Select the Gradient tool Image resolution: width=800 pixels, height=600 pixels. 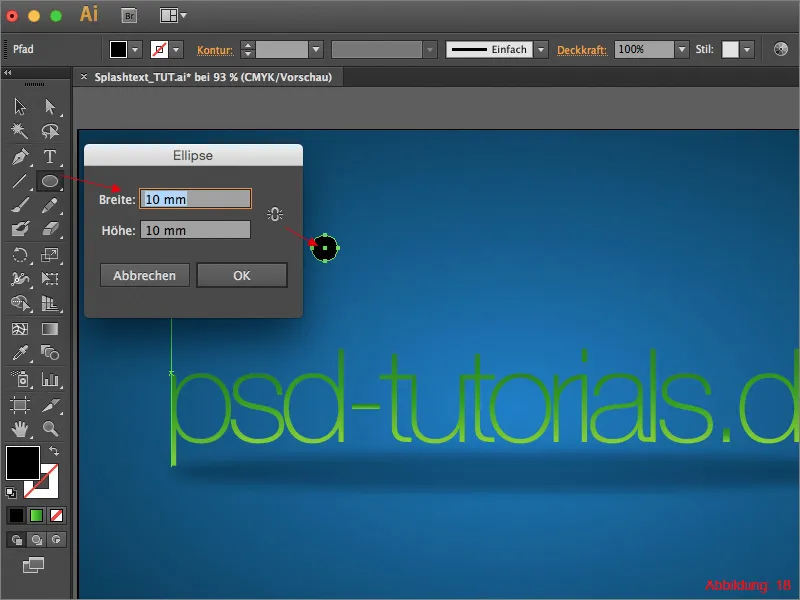[x=50, y=329]
